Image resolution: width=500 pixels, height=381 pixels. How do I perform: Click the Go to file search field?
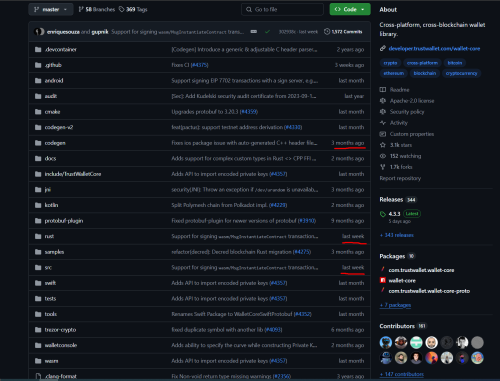(282, 9)
